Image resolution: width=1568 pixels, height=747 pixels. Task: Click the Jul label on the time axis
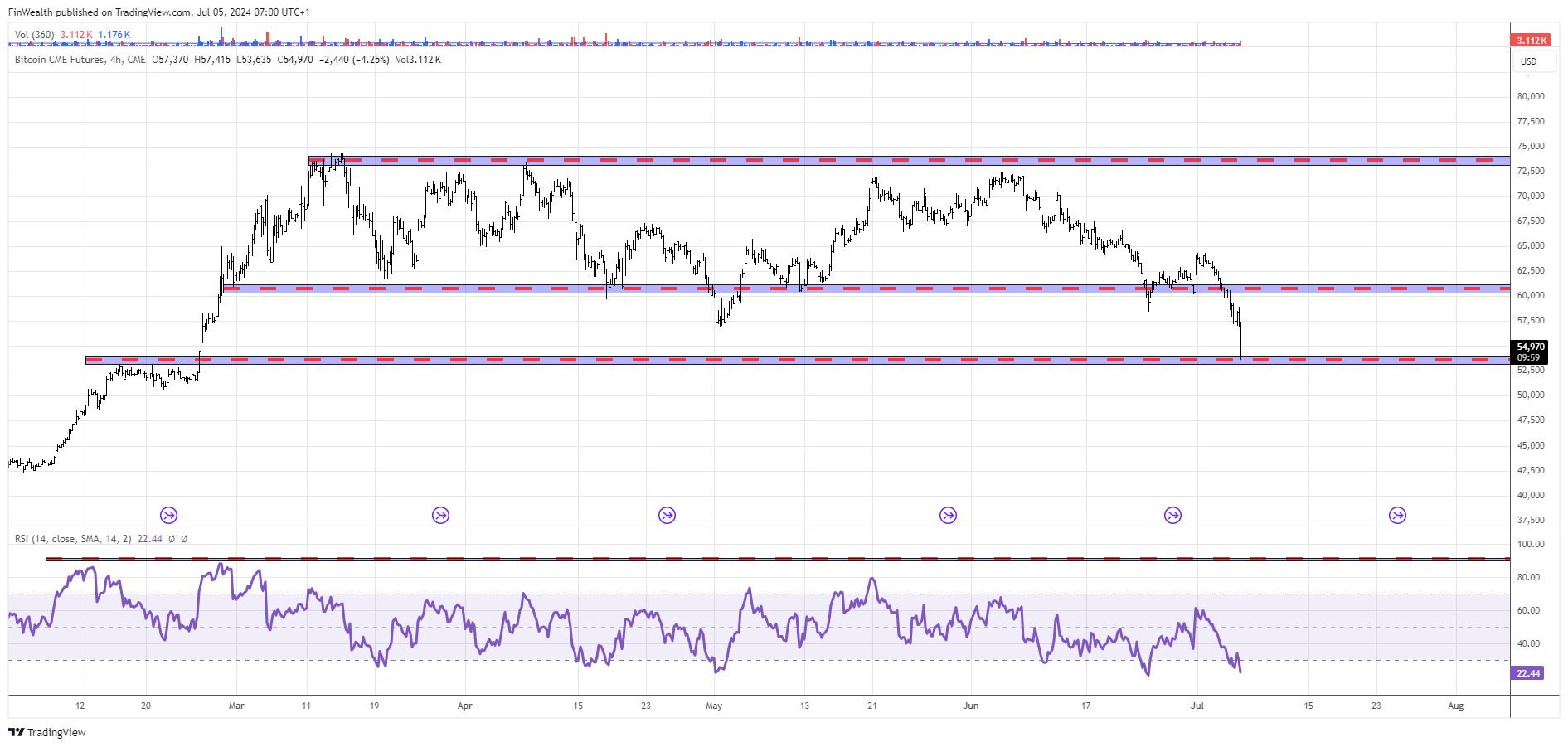tap(1197, 706)
